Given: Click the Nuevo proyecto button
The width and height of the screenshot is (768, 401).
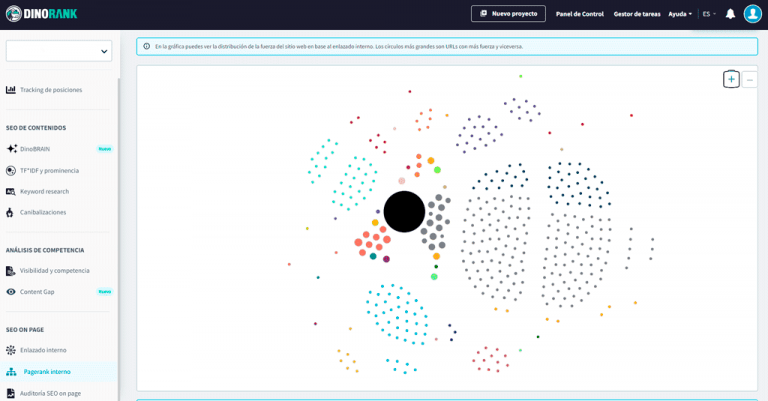Looking at the screenshot, I should 508,14.
